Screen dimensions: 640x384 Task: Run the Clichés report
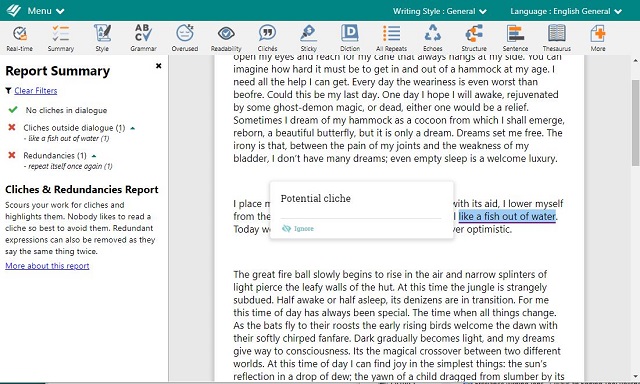coord(267,38)
